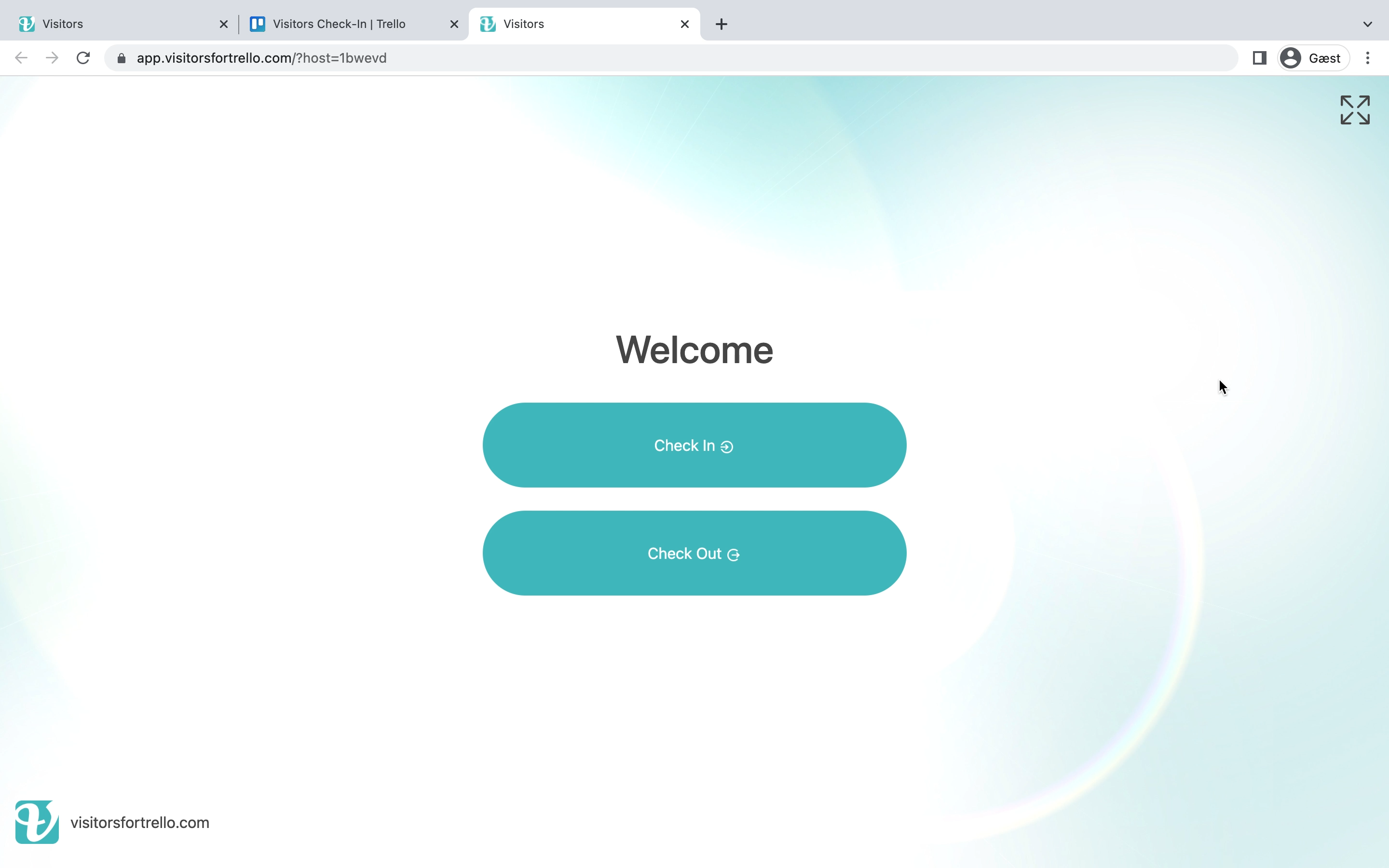
Task: Select the active Visitors tab
Action: 585,24
